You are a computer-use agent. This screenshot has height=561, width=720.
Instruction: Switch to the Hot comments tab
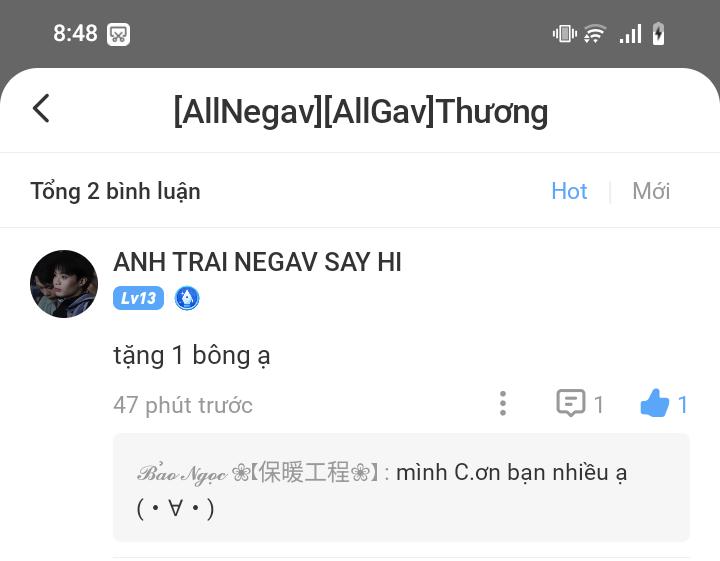569,191
